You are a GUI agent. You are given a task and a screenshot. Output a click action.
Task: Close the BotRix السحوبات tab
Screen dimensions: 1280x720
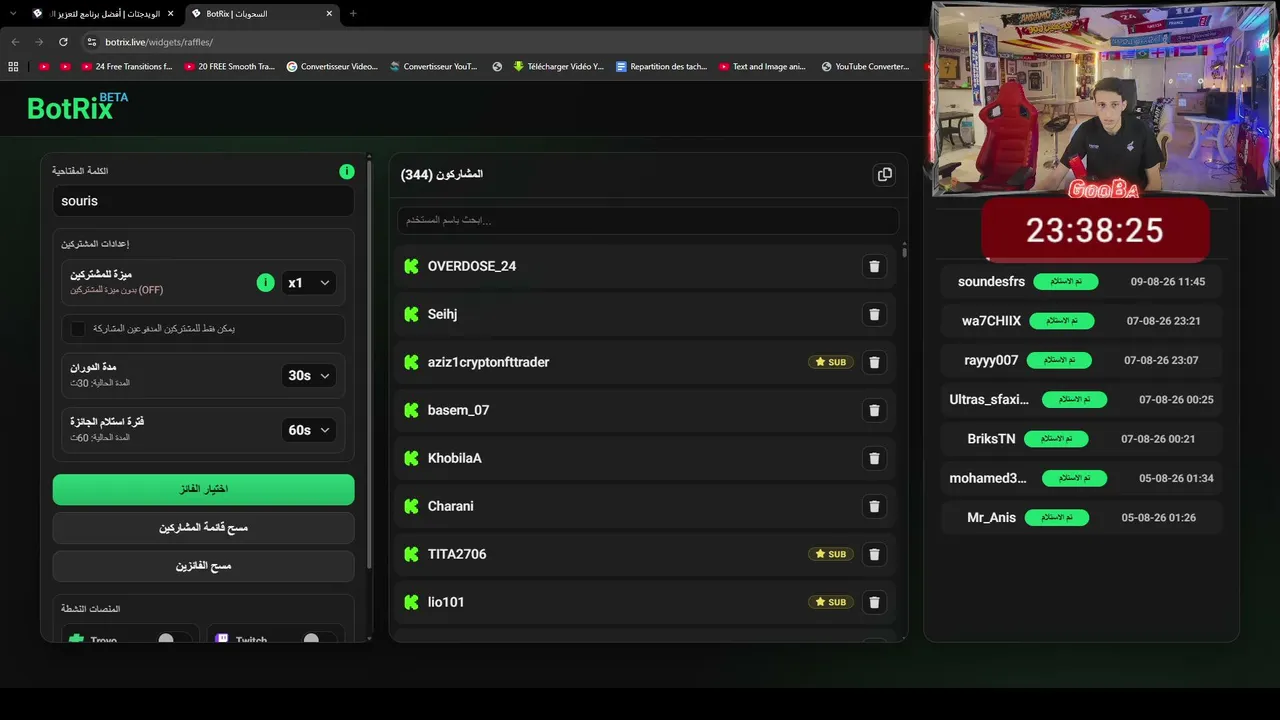(x=328, y=14)
